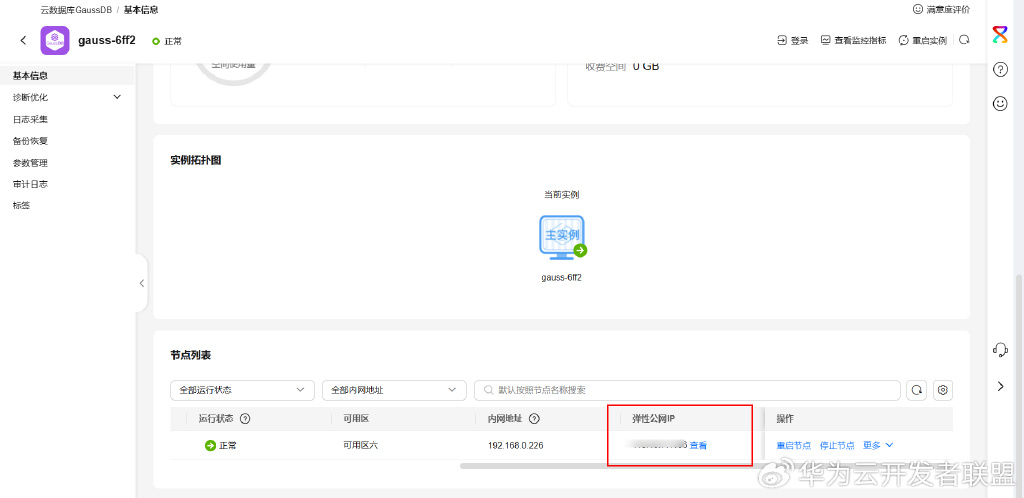Click the gauss-6ff2 topology label
This screenshot has width=1024, height=498.
point(562,277)
